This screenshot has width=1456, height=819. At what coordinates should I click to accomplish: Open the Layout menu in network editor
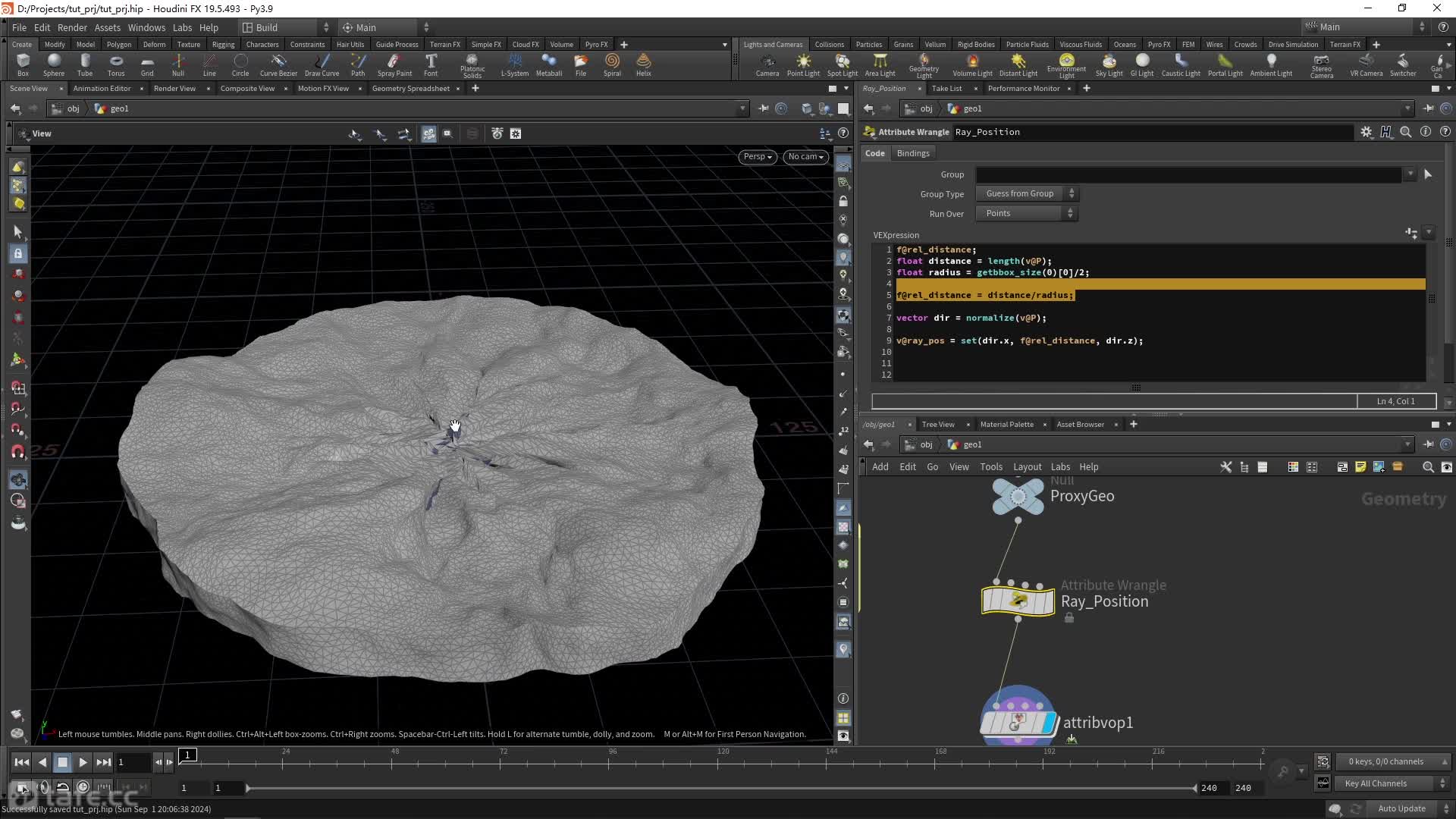pos(1027,467)
